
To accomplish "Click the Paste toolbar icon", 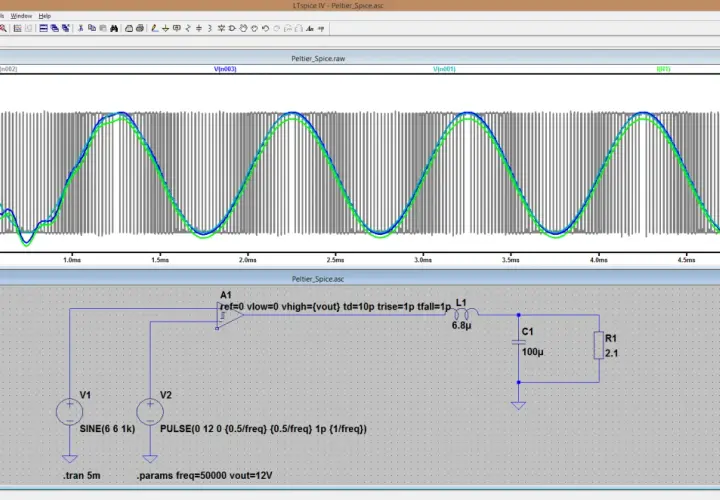I will pyautogui.click(x=103, y=28).
